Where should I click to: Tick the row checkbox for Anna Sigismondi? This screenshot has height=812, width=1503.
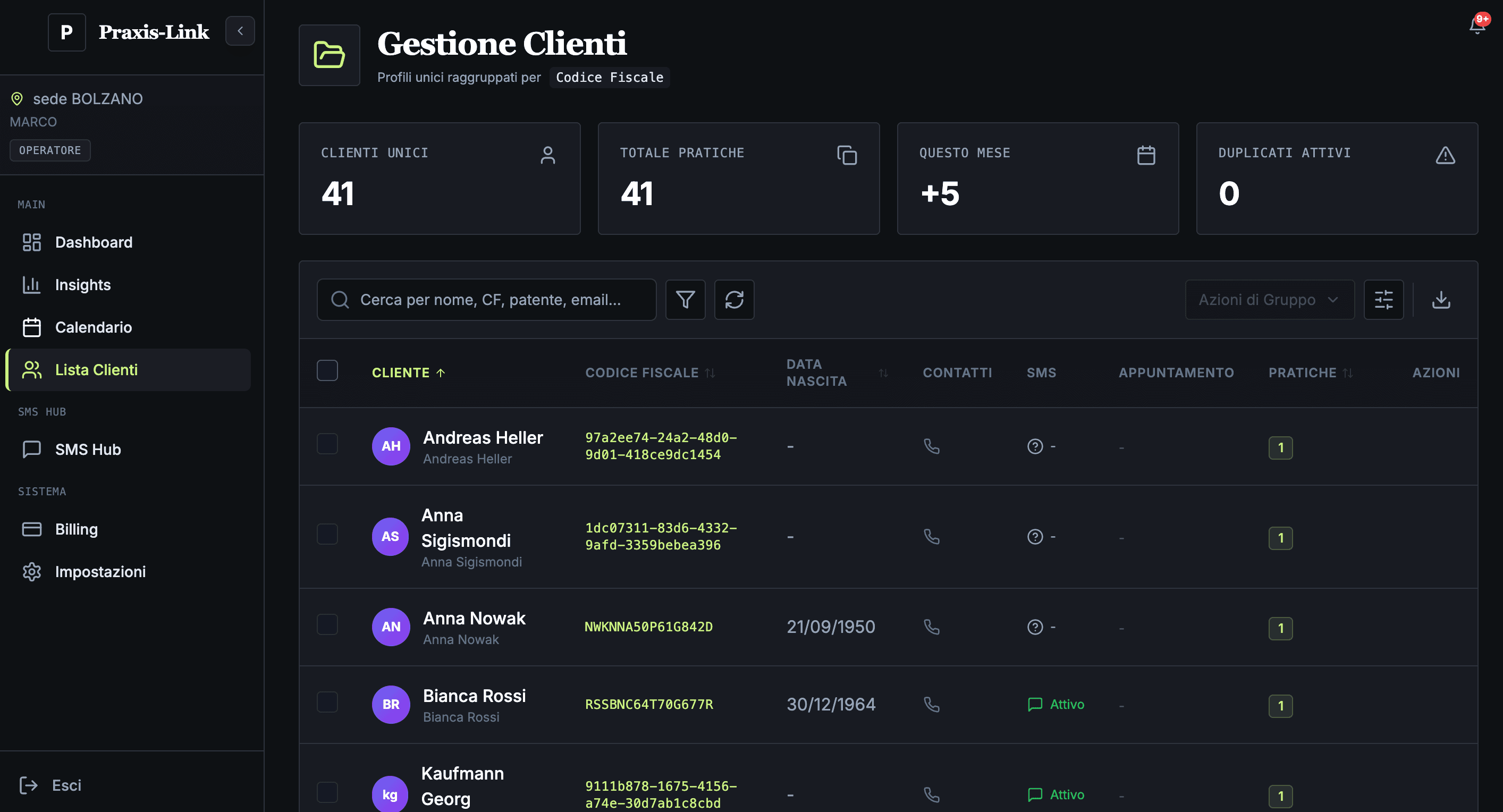point(327,534)
